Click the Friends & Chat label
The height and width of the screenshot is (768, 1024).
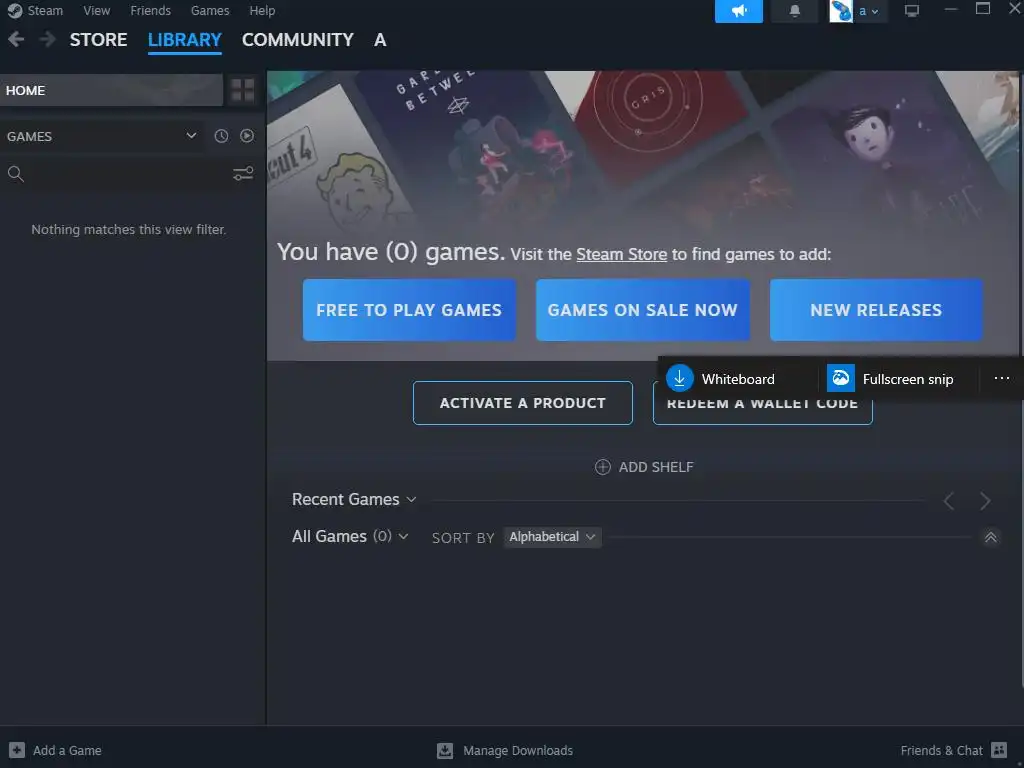point(941,750)
